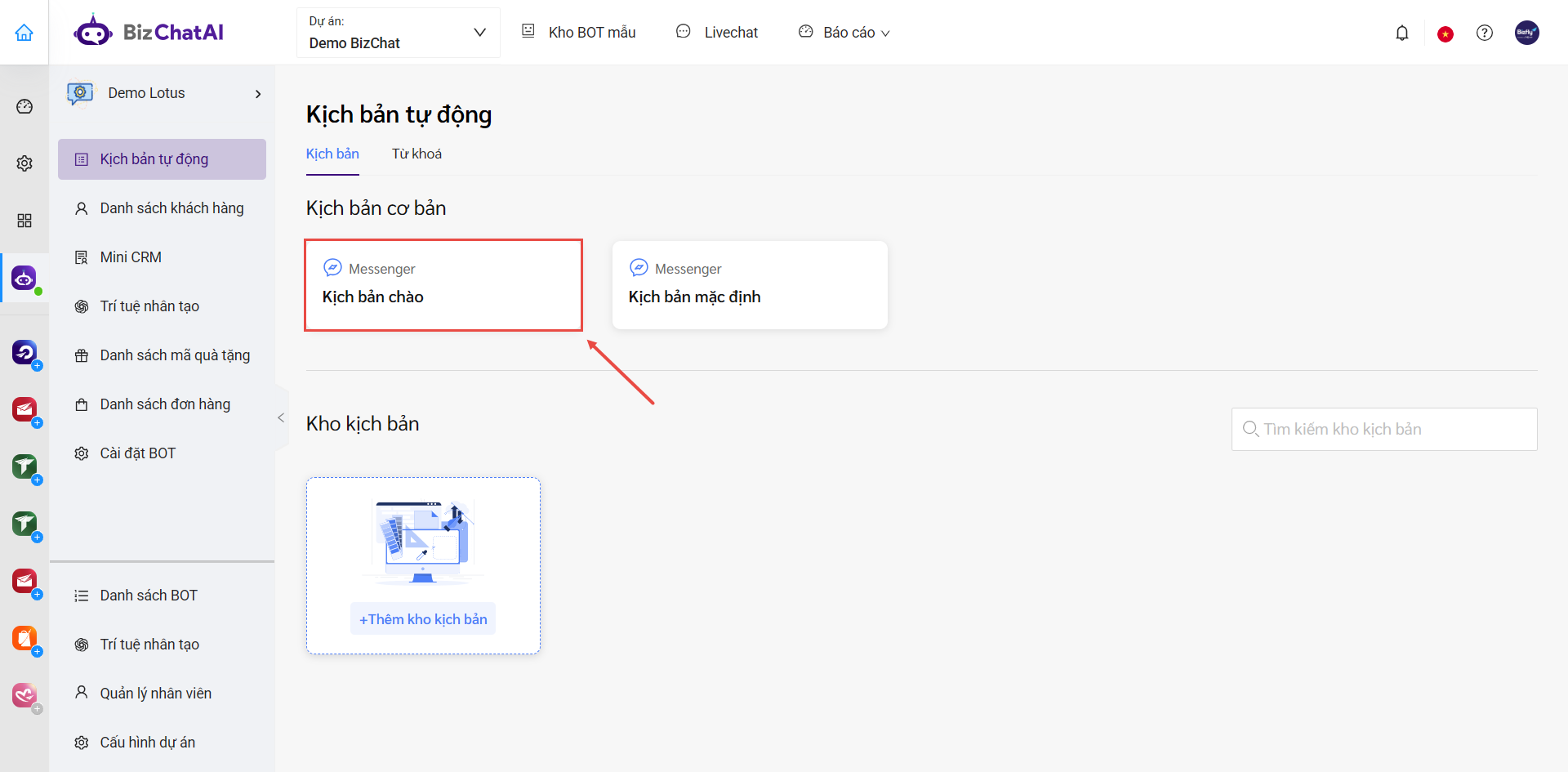This screenshot has height=772, width=1568.
Task: Click the gift icon beside Danh sách mã quà tặng
Action: click(82, 355)
